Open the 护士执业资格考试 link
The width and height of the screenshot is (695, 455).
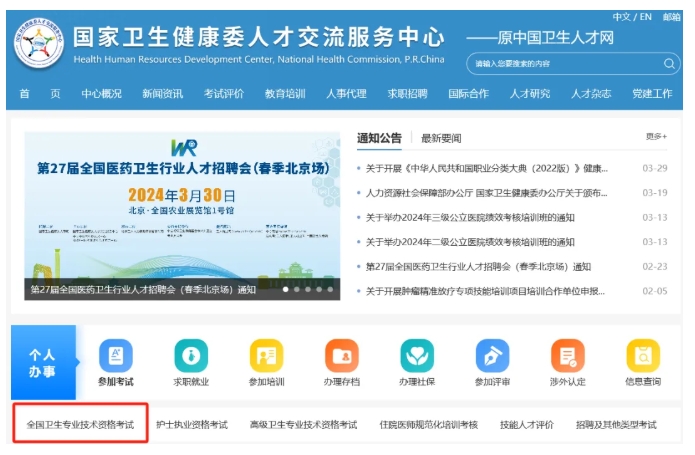pos(192,425)
